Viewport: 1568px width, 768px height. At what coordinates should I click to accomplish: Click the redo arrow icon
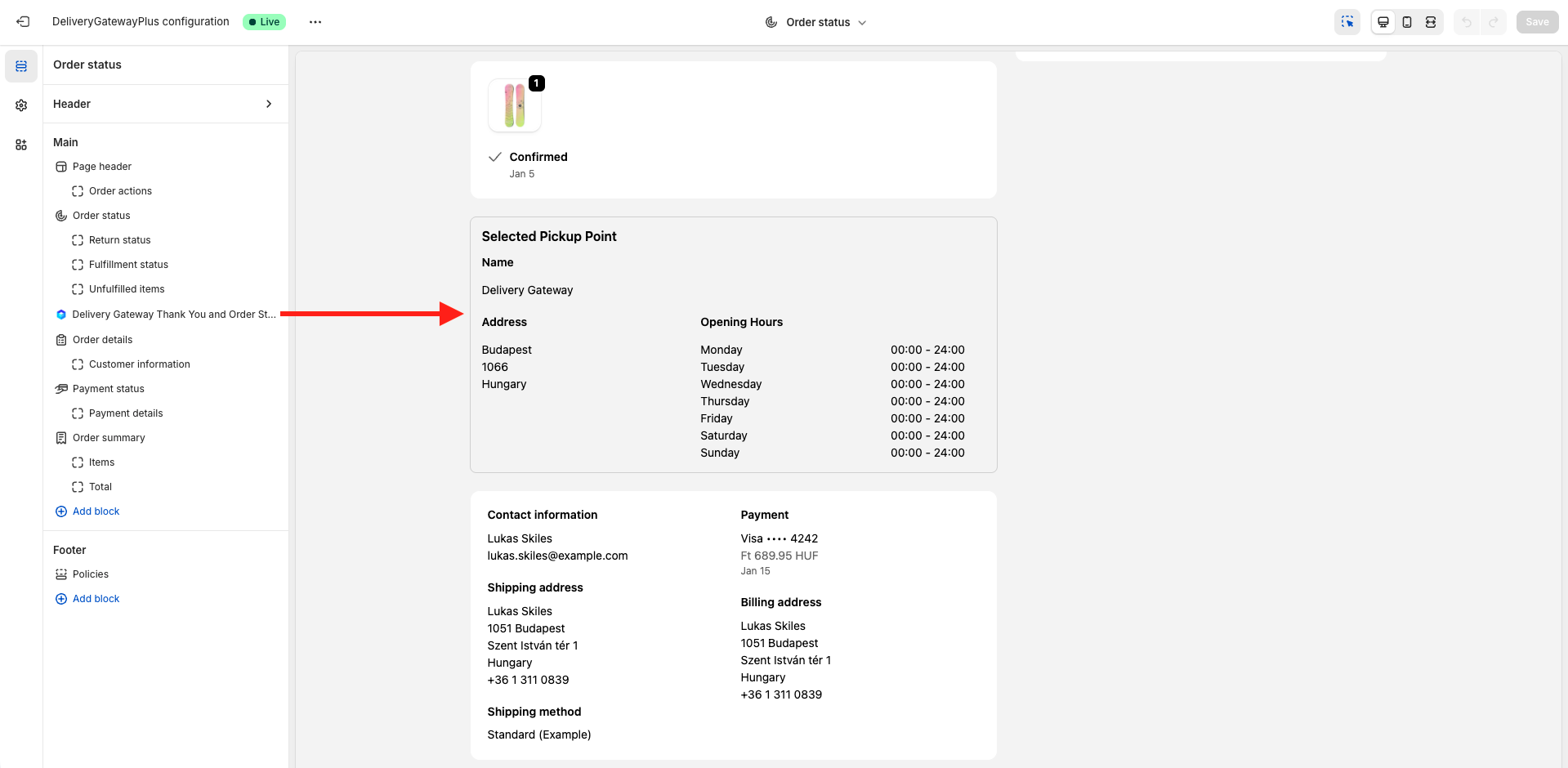[x=1494, y=22]
